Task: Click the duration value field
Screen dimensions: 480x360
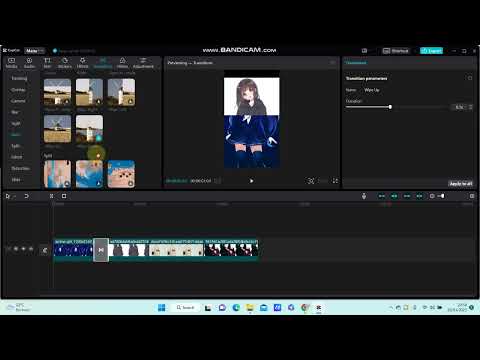Action: pos(459,107)
